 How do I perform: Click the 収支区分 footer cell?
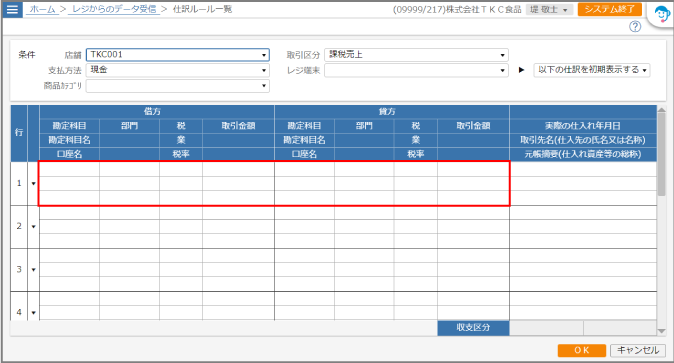473,328
